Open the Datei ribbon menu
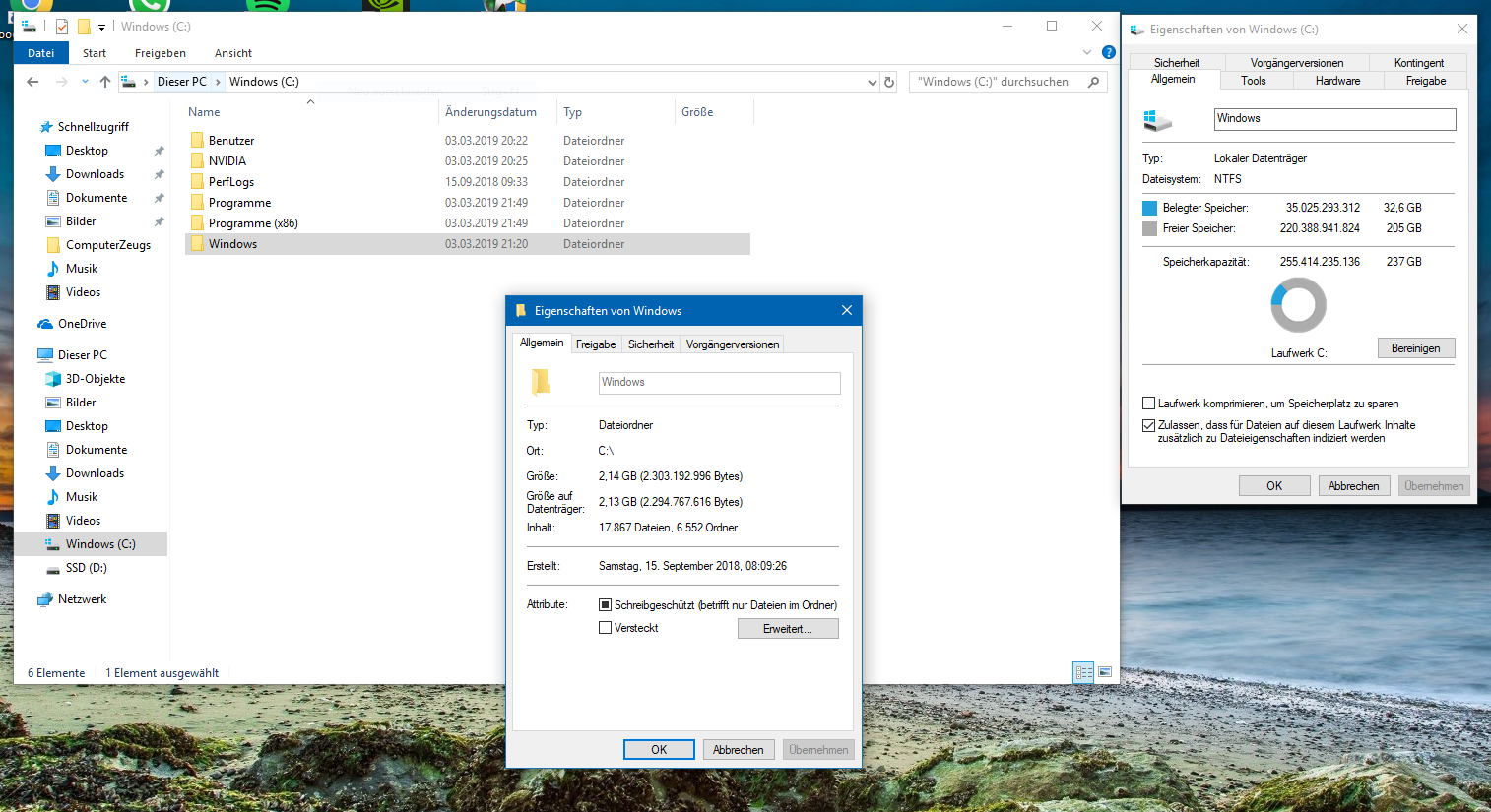 pos(41,53)
